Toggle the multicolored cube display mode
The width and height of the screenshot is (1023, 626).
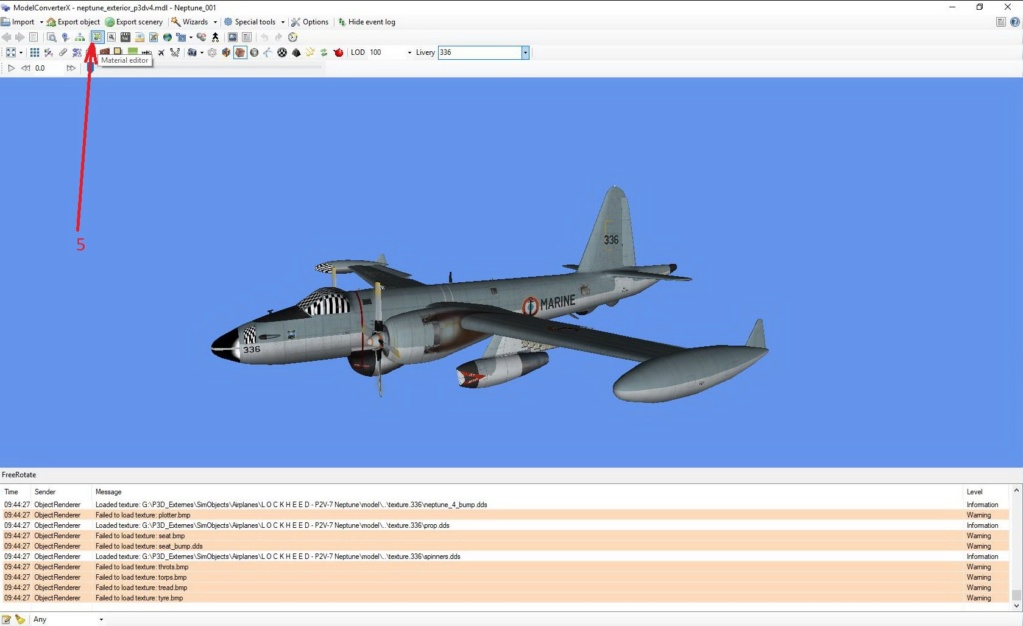coord(226,52)
